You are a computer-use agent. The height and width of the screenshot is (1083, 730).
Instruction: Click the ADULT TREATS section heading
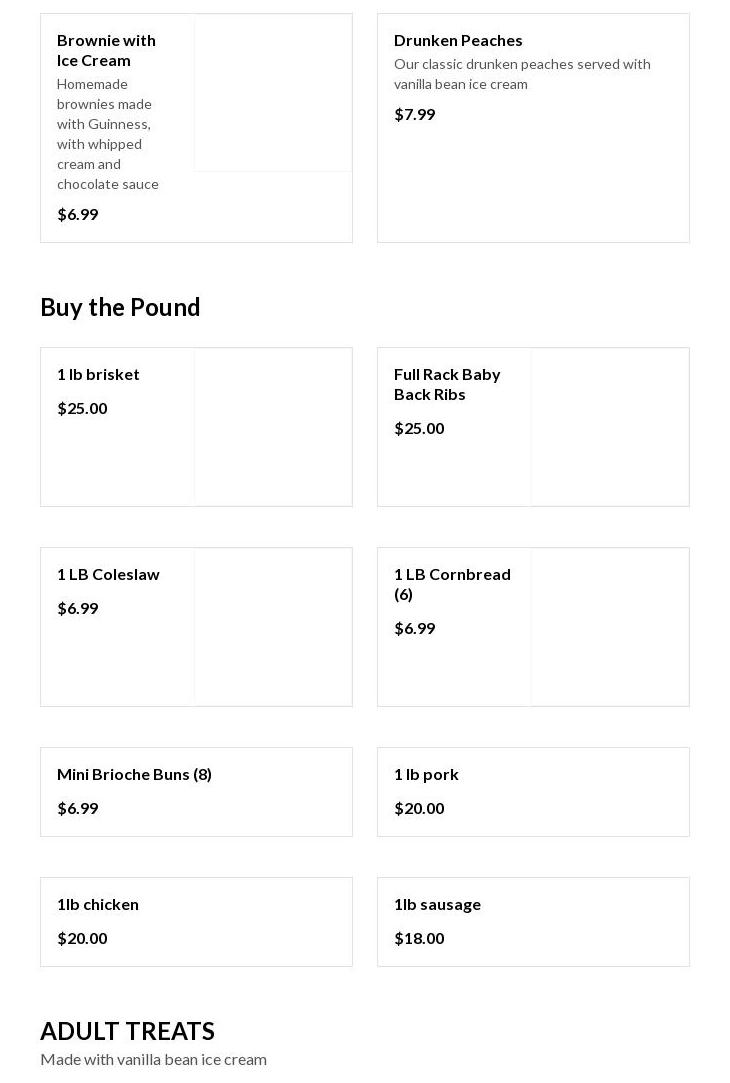127,1031
